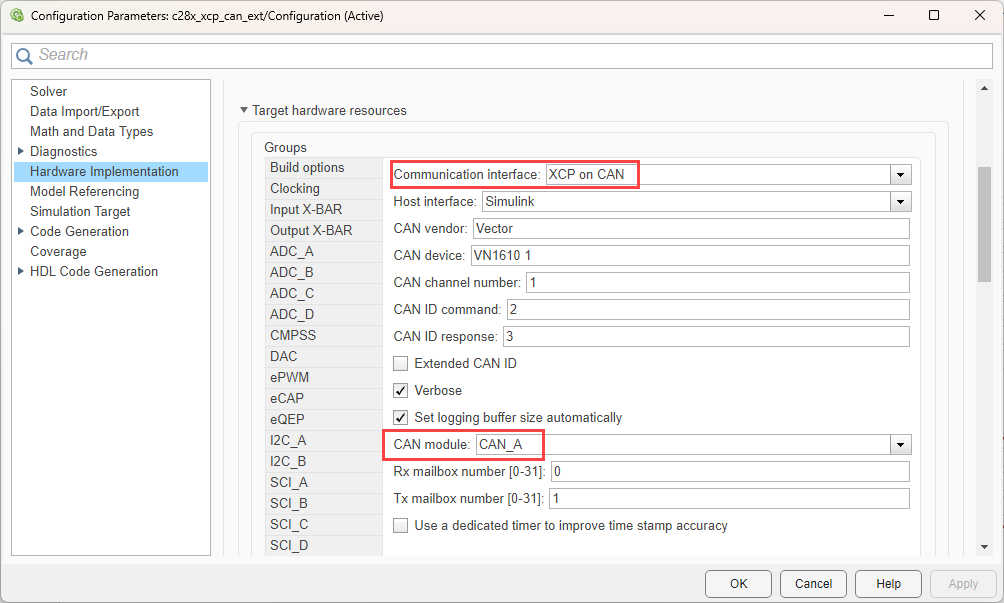Viewport: 1004px width, 603px height.
Task: Collapse the Target hardware resources section
Action: click(243, 111)
